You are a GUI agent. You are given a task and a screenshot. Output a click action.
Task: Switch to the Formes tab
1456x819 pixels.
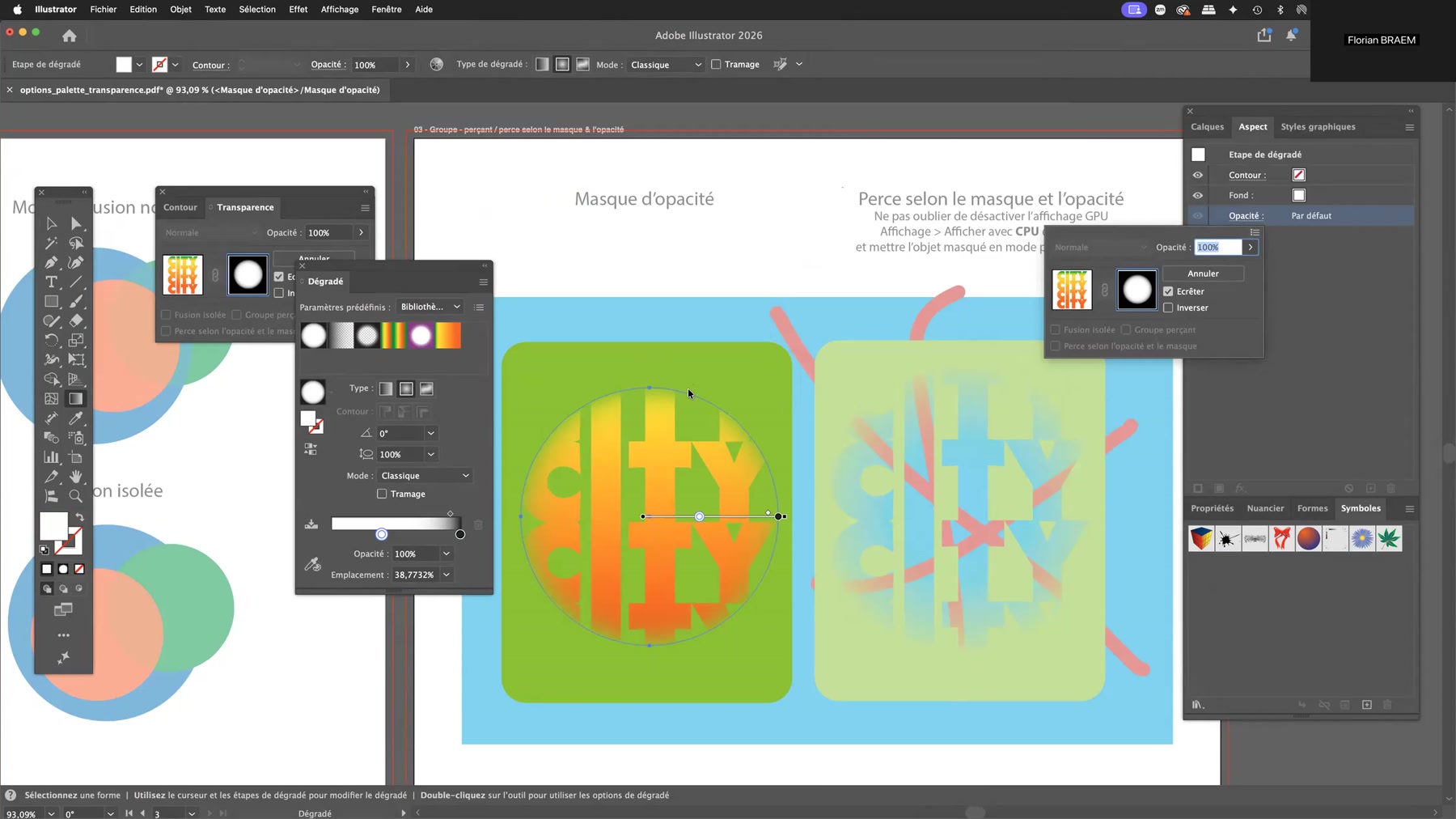tap(1312, 508)
